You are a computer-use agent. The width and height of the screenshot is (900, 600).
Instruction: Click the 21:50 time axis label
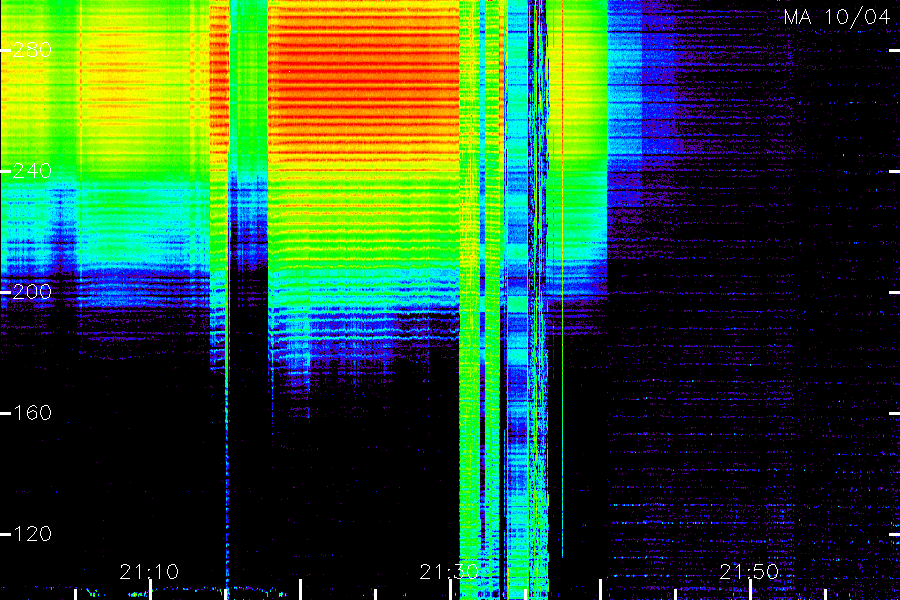pyautogui.click(x=750, y=572)
